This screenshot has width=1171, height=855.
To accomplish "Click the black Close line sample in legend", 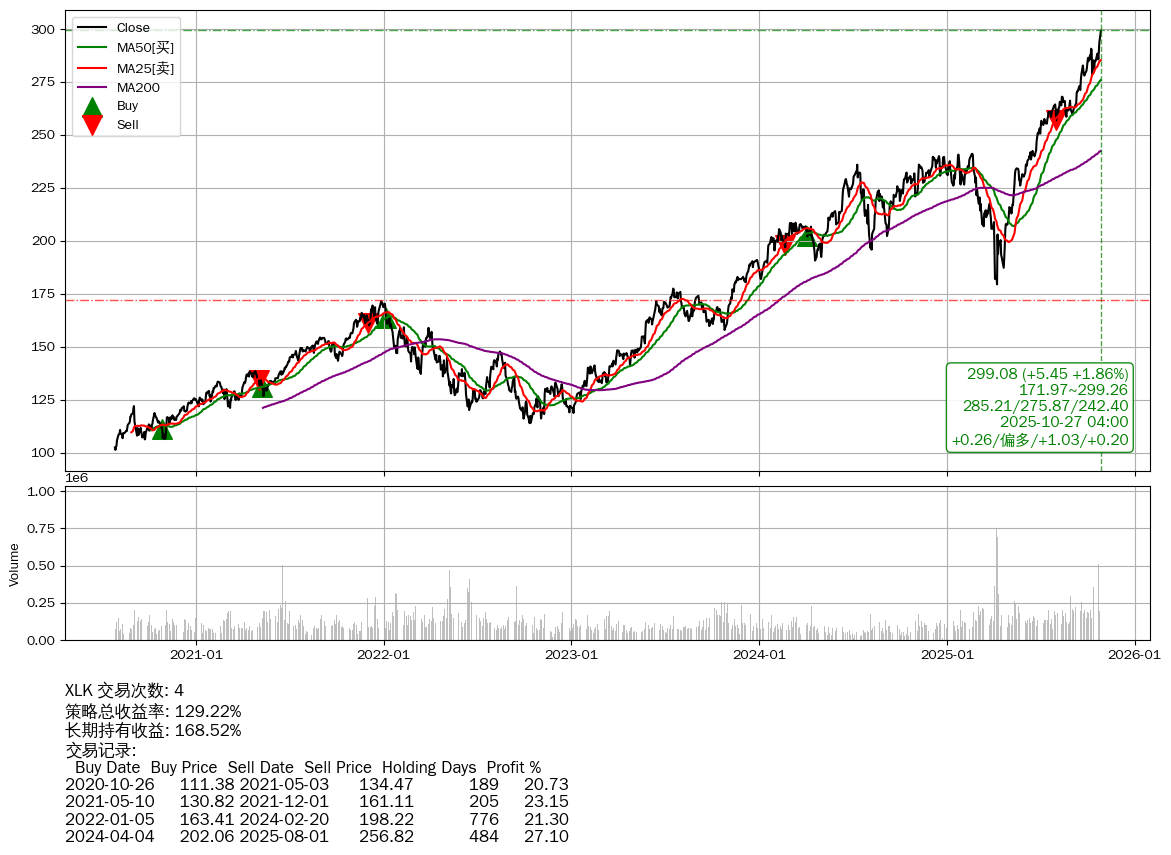I will point(92,28).
